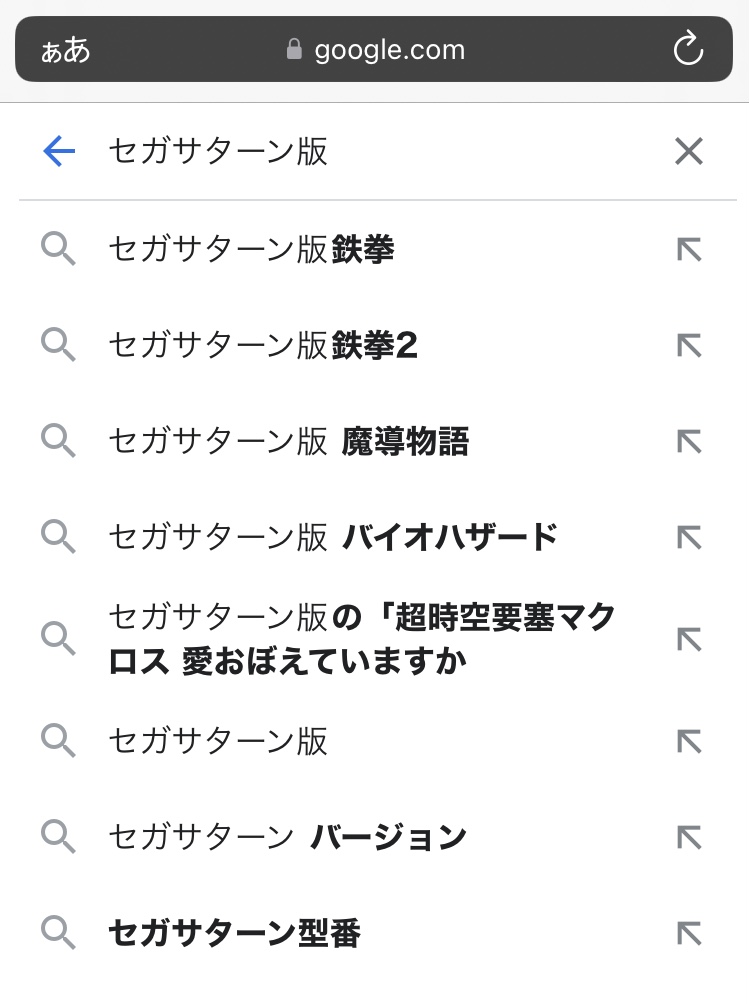Reload the page with refresh icon
The height and width of the screenshot is (1004, 749).
click(x=688, y=49)
